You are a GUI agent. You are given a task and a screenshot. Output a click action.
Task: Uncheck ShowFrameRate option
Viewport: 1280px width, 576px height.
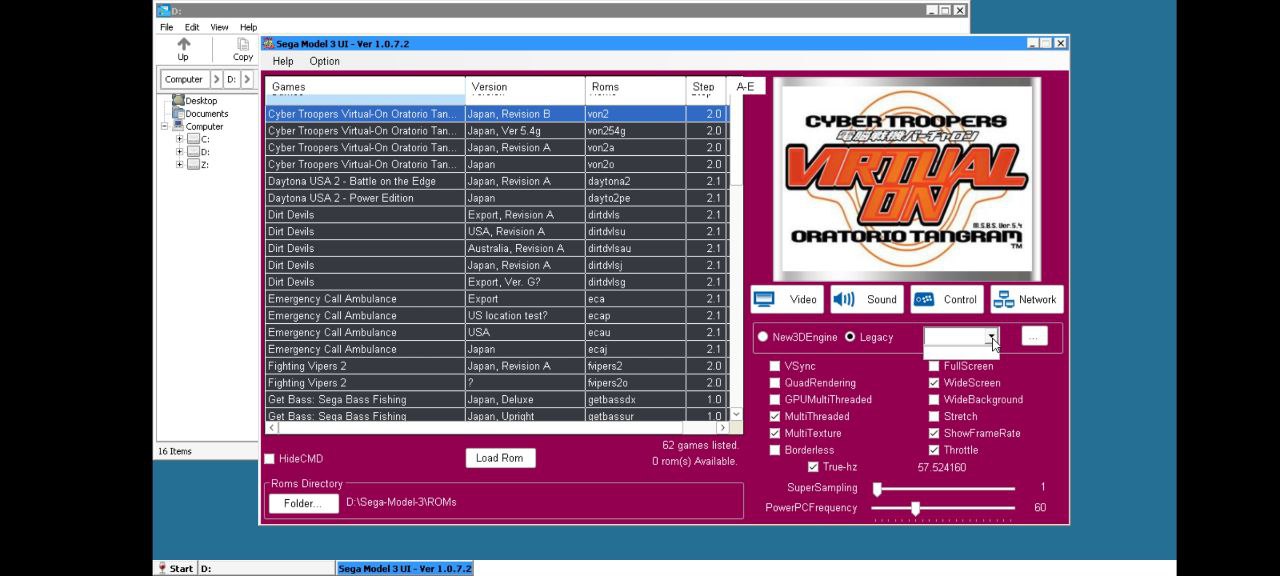coord(934,434)
